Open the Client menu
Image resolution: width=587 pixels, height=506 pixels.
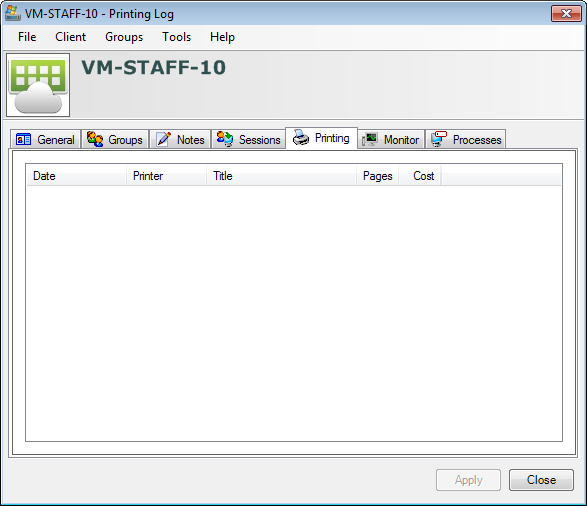(x=70, y=37)
